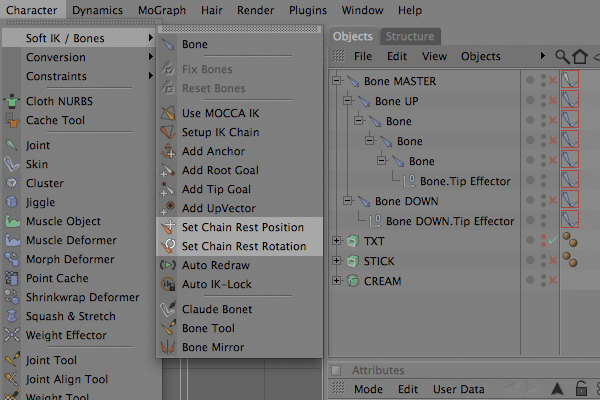Click the Bone Mirror icon
600x400 pixels.
[168, 347]
